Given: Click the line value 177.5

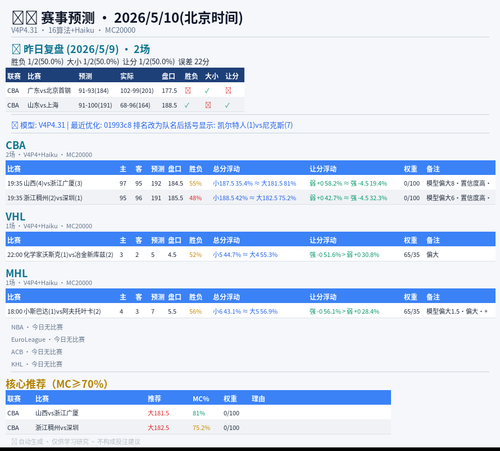Looking at the screenshot, I should [x=169, y=91].
